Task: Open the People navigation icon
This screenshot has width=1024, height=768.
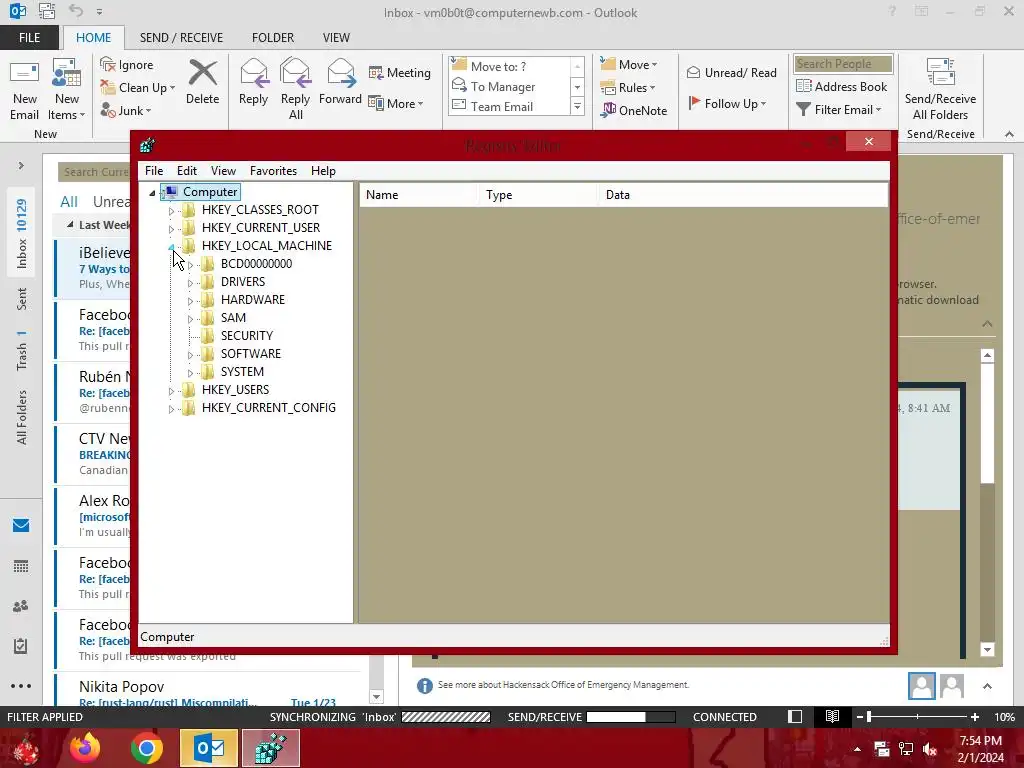Action: 21,606
